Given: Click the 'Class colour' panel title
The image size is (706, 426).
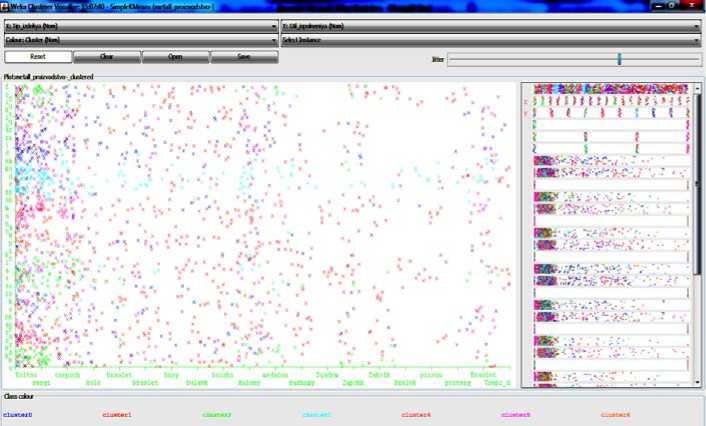Looking at the screenshot, I should pyautogui.click(x=18, y=396).
